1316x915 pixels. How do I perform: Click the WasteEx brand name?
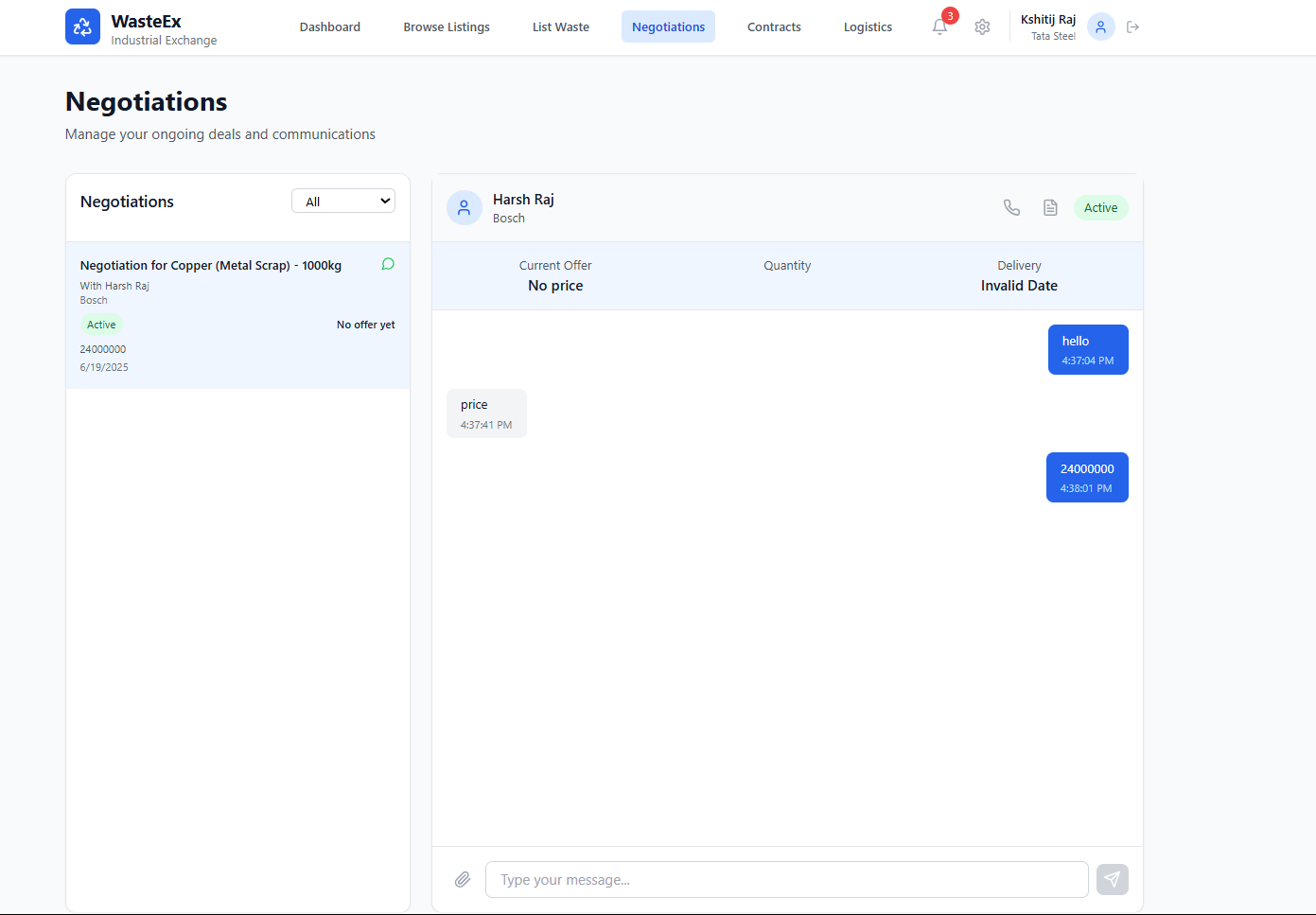click(146, 21)
